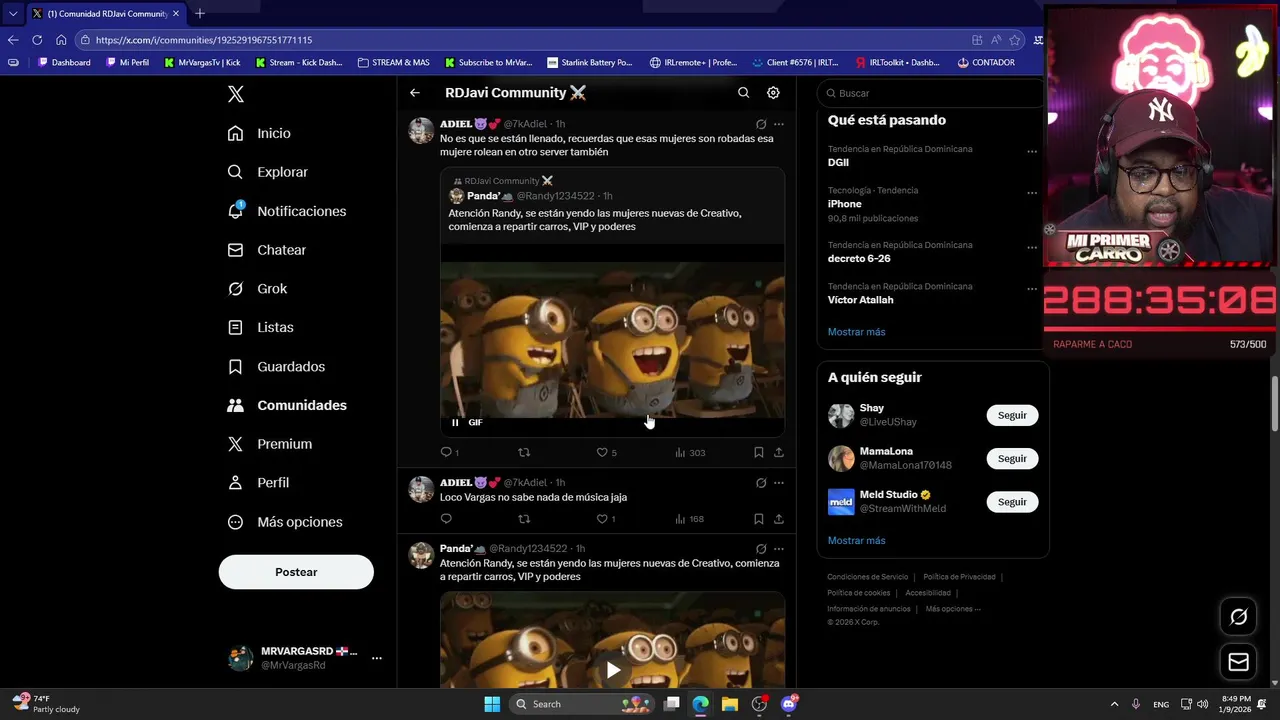Viewport: 1280px width, 720px height.
Task: Click browser reload button
Action: 37,40
